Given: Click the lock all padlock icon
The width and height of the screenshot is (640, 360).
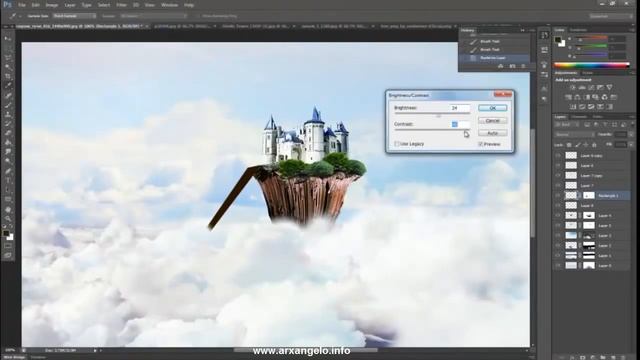Looking at the screenshot, I should tap(594, 144).
